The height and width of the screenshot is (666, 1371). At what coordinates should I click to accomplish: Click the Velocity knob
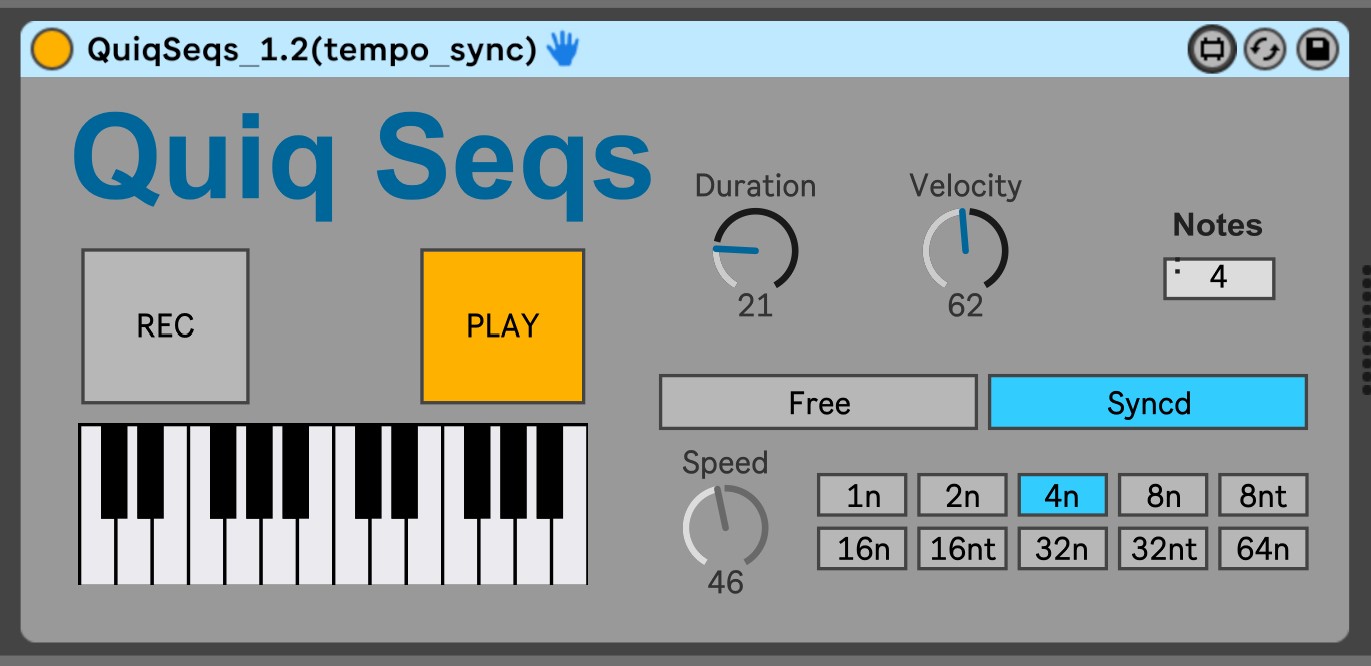coord(965,250)
